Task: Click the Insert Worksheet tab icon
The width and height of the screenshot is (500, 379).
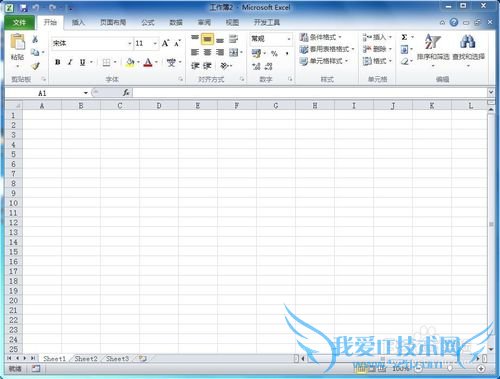Action: 143,359
